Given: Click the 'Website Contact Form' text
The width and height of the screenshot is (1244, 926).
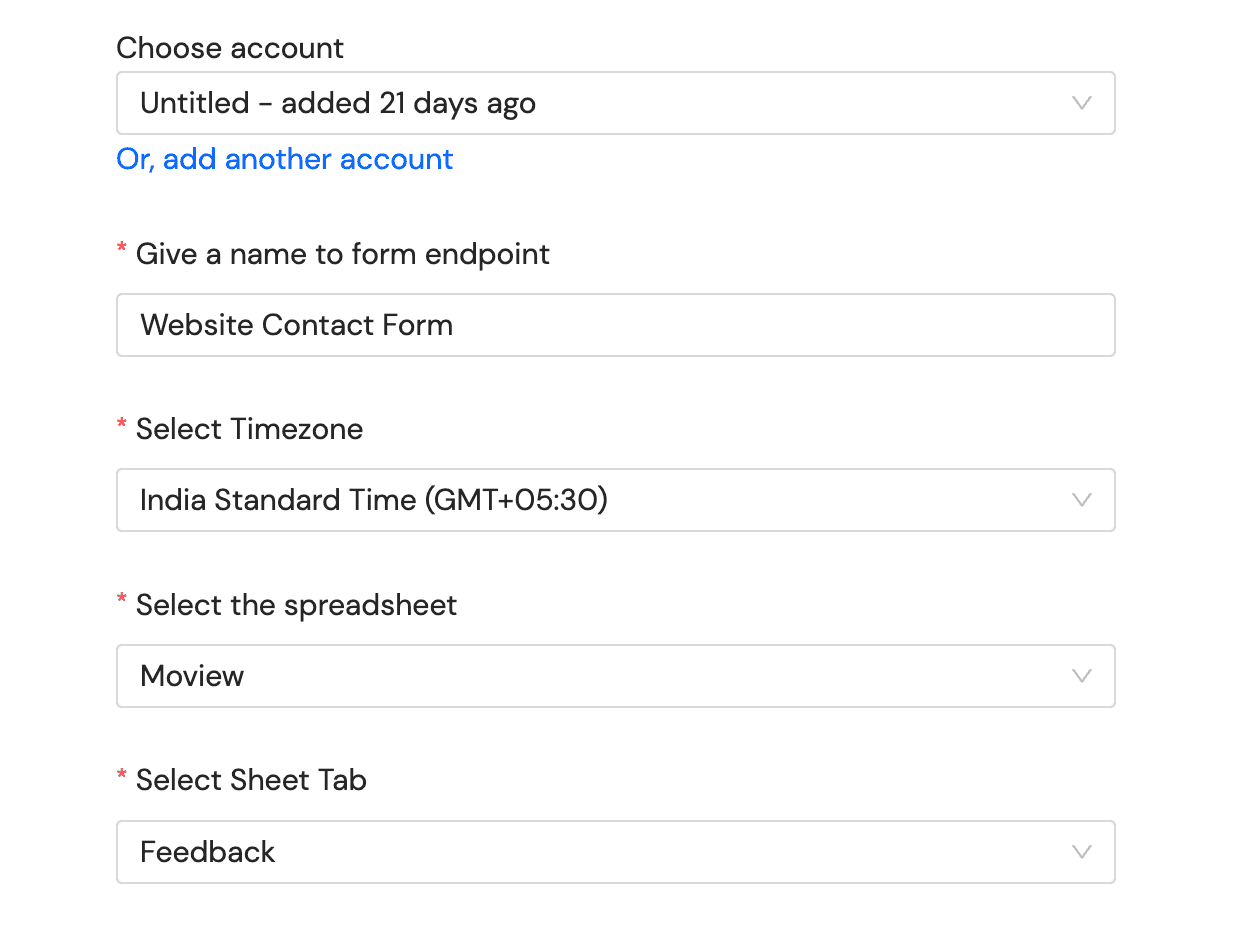Looking at the screenshot, I should [296, 325].
